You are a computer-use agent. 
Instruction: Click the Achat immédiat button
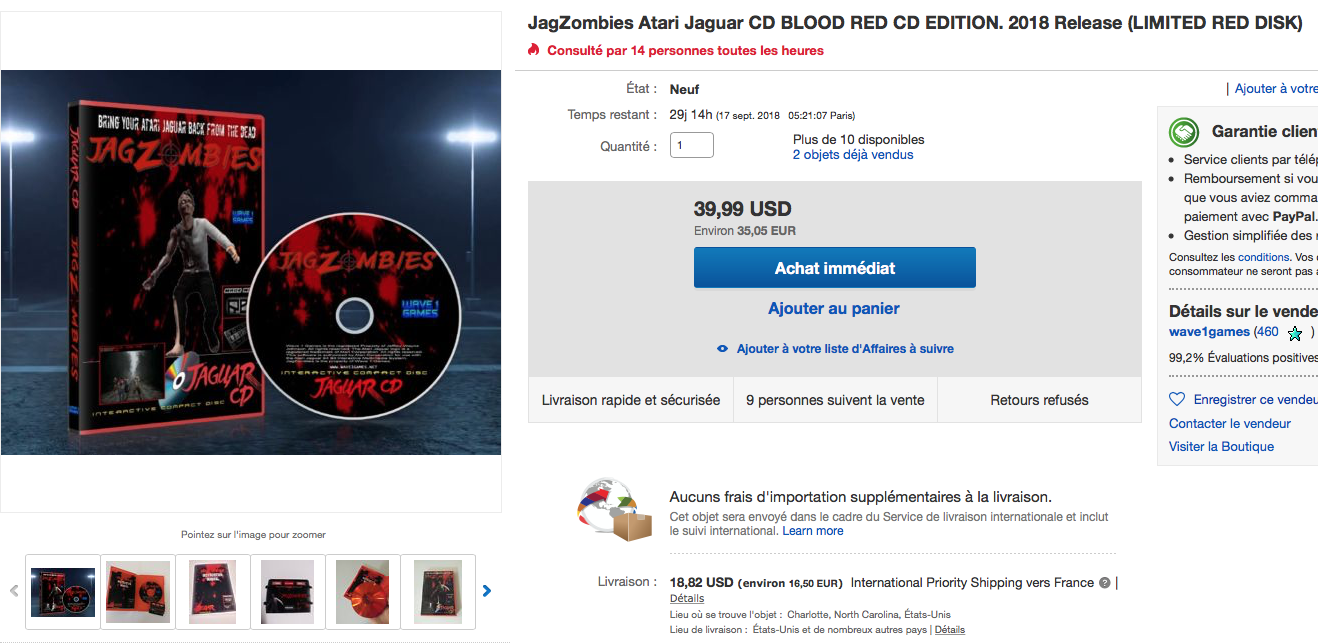tap(835, 268)
